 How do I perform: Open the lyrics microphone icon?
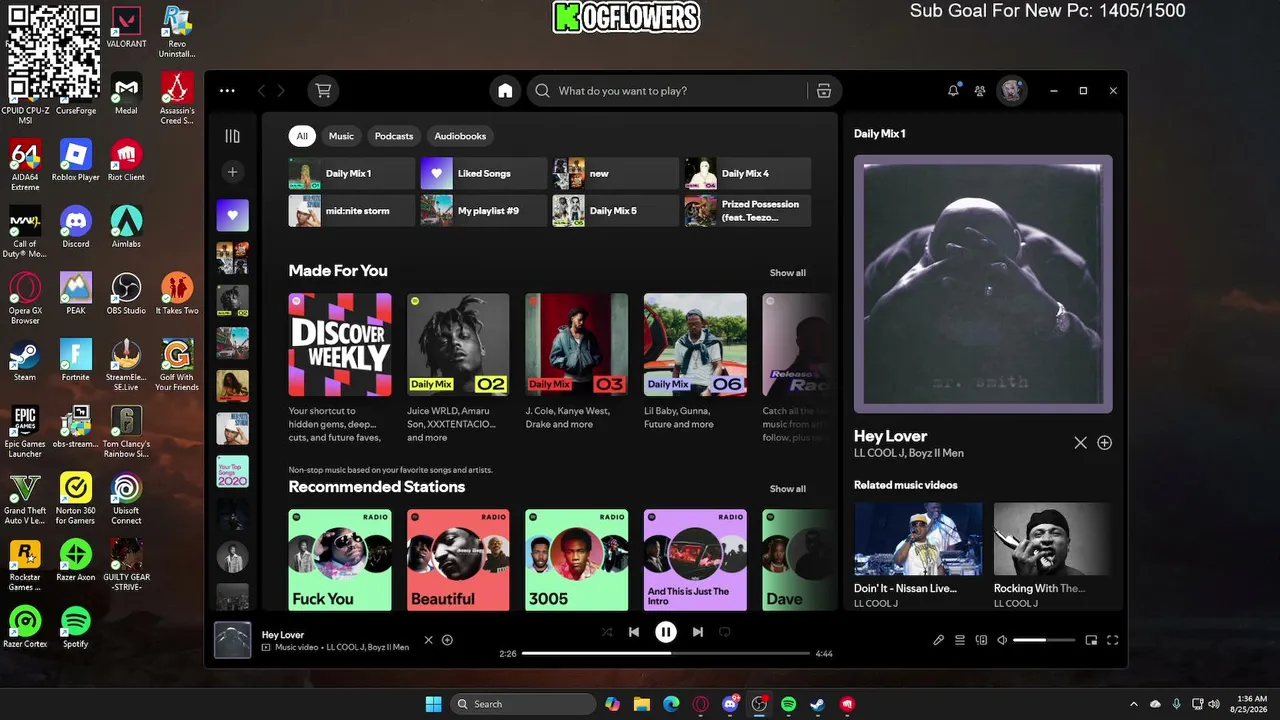[x=938, y=640]
